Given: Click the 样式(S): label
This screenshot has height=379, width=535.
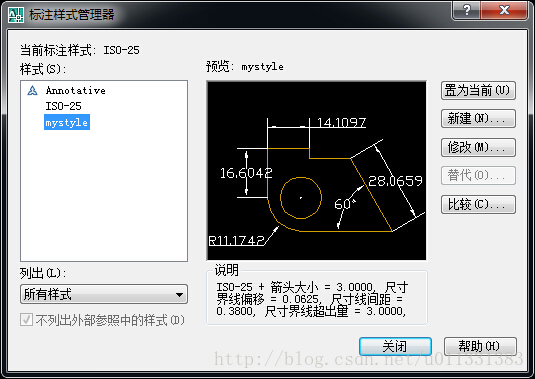Looking at the screenshot, I should tap(43, 69).
